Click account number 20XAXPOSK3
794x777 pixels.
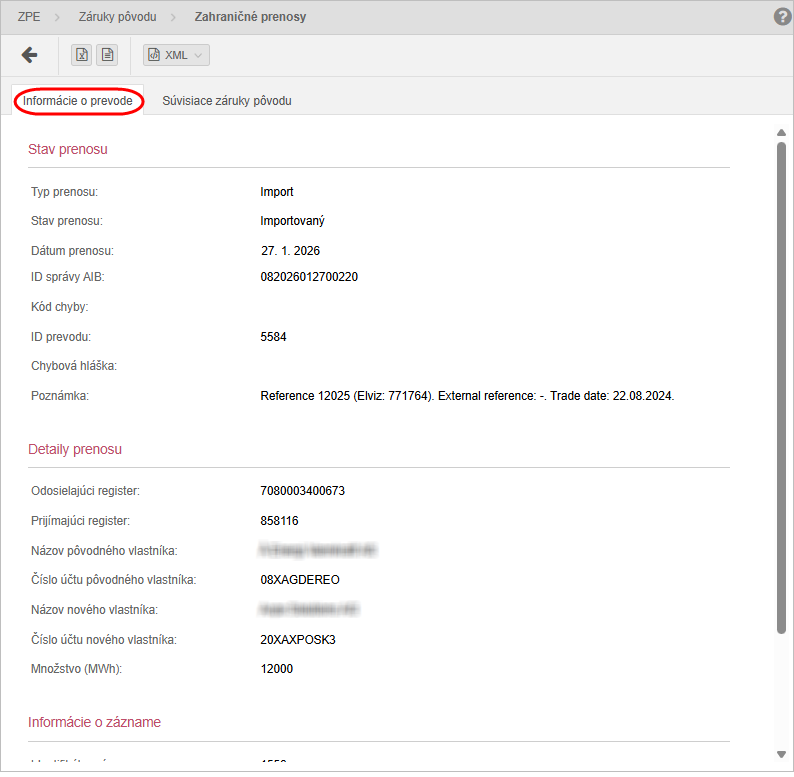coord(298,640)
